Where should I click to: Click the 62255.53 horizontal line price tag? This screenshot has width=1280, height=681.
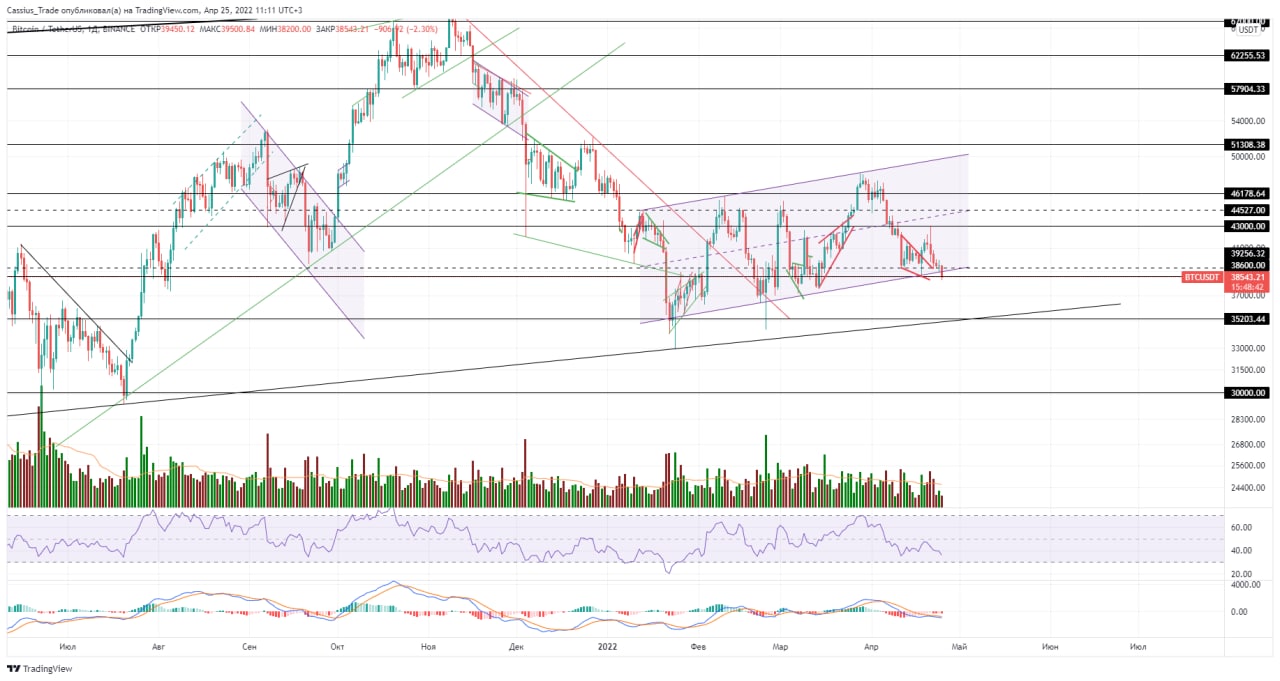coord(1248,56)
